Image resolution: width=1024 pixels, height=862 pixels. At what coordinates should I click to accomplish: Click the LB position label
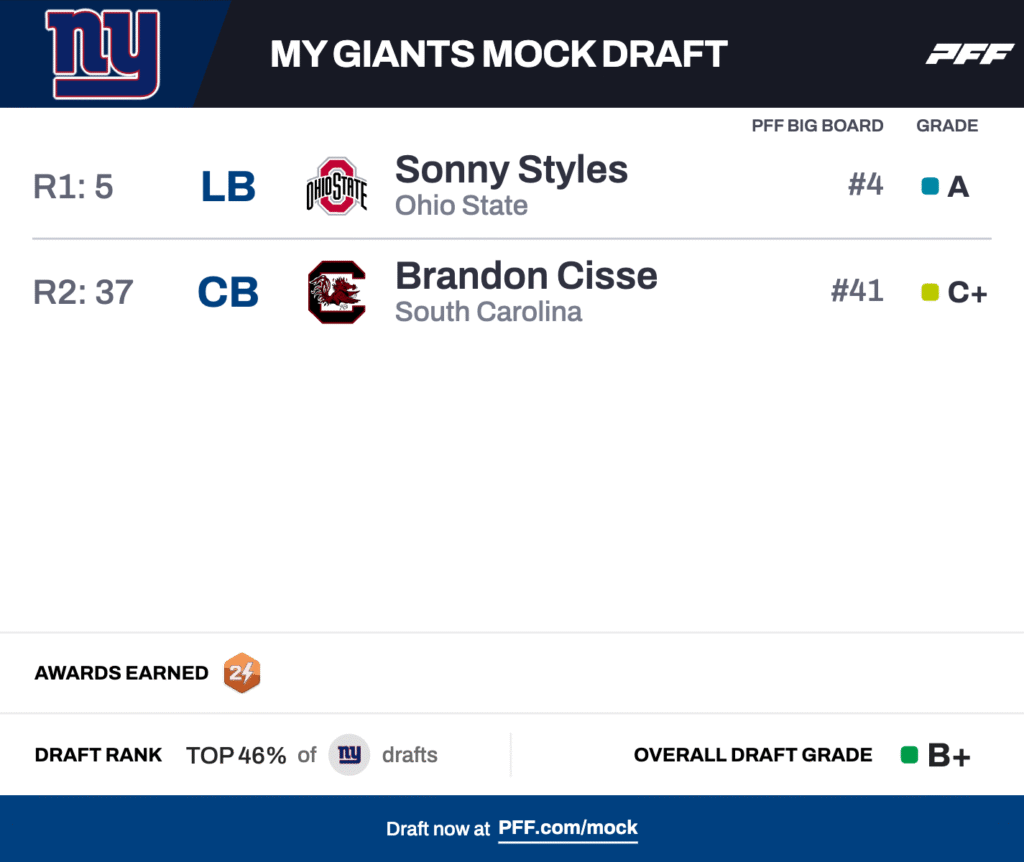pos(228,187)
